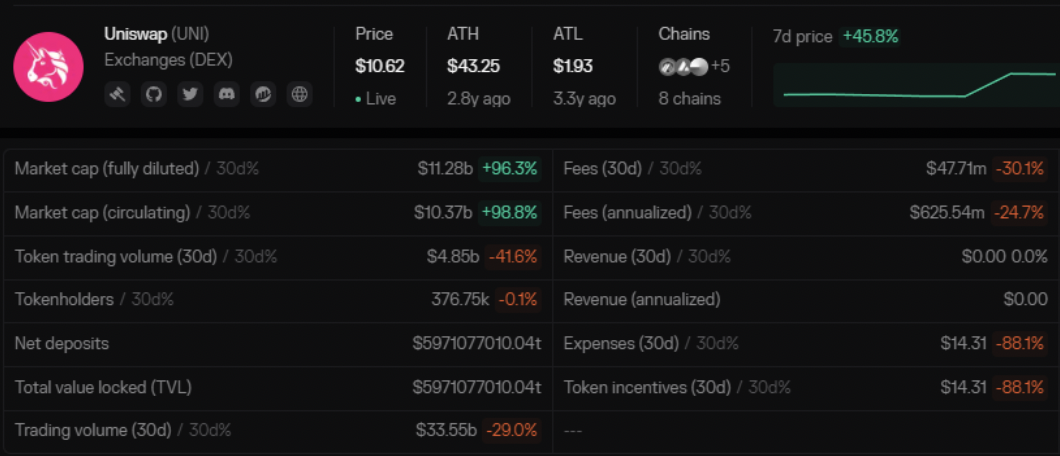Select the 'Fees (30d)' metric label
The width and height of the screenshot is (1060, 456).
click(602, 169)
